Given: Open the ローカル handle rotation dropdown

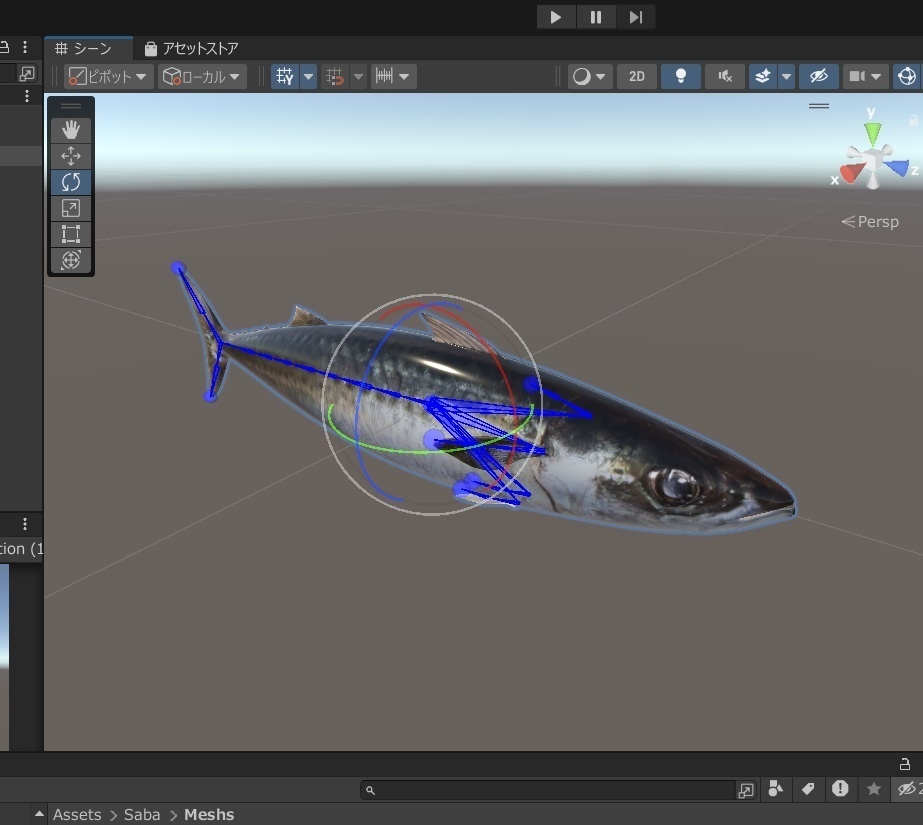Looking at the screenshot, I should (202, 76).
